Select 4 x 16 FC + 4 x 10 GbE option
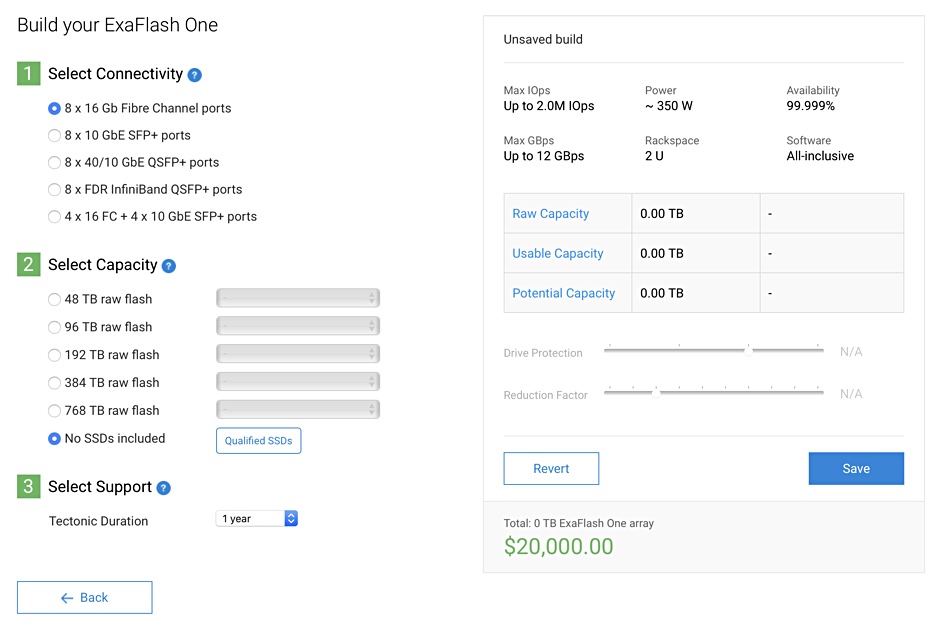The image size is (950, 626). 55,217
